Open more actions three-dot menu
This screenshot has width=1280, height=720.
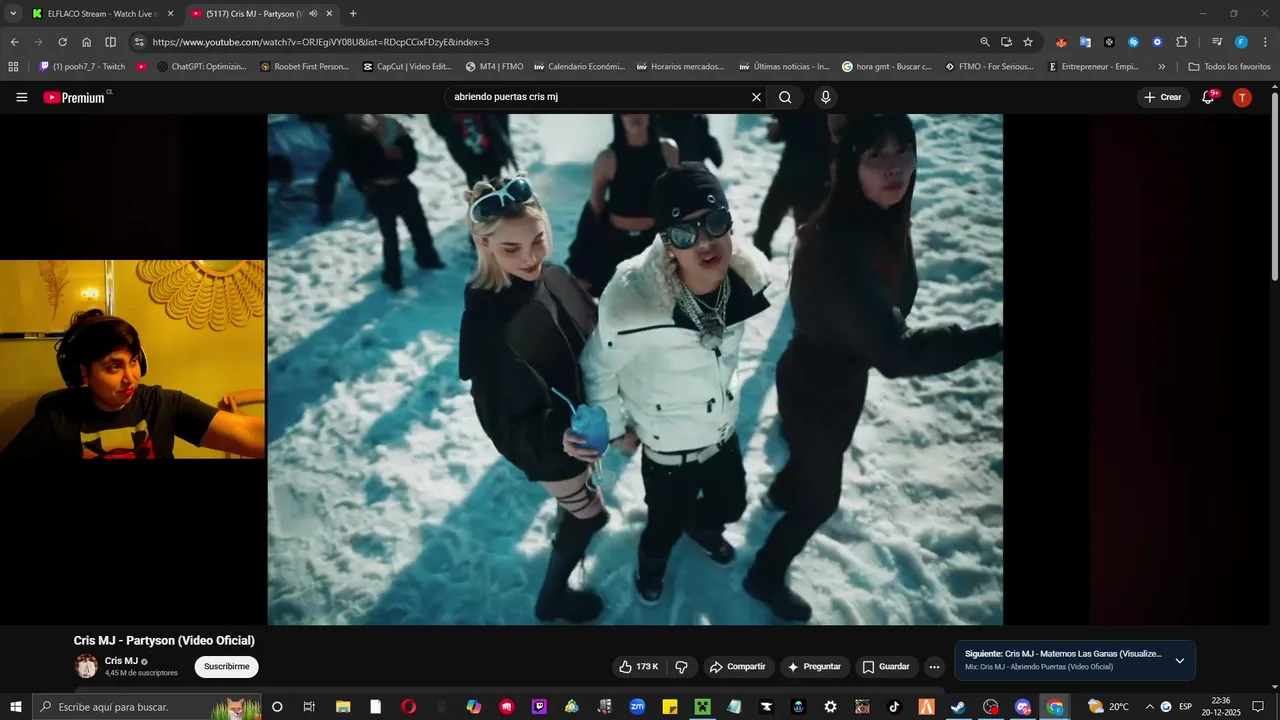coord(934,666)
